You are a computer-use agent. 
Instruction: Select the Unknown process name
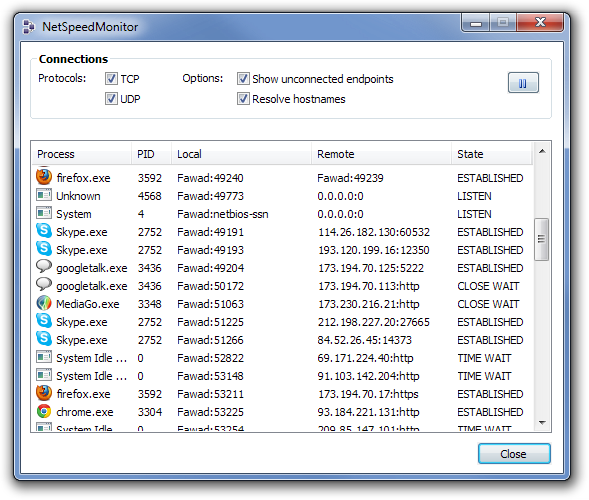point(78,196)
